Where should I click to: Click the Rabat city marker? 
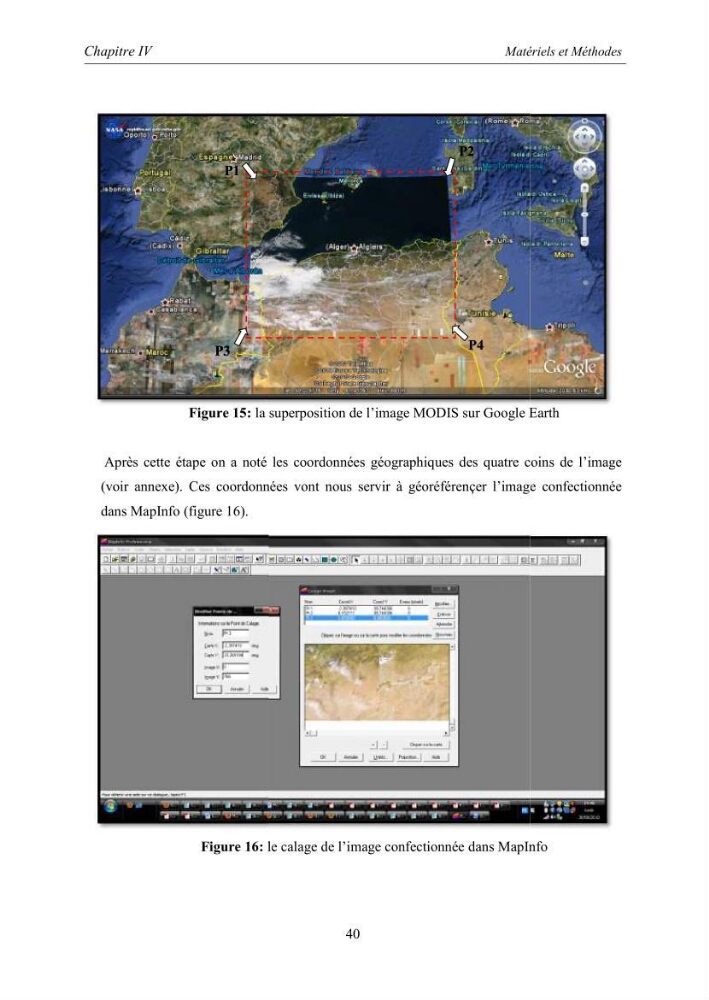click(165, 301)
